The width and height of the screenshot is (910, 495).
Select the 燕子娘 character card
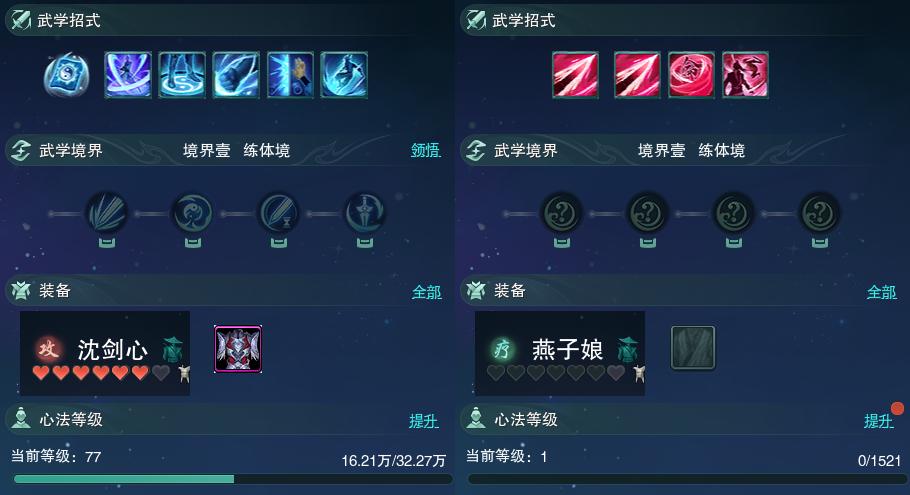[x=560, y=353]
